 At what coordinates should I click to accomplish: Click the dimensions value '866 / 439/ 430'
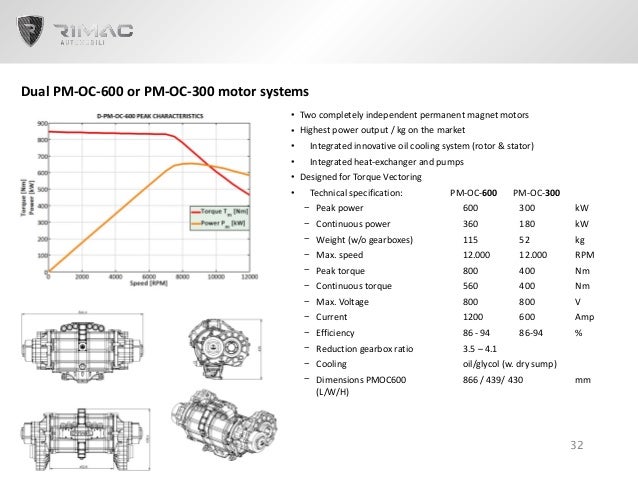pyautogui.click(x=493, y=380)
